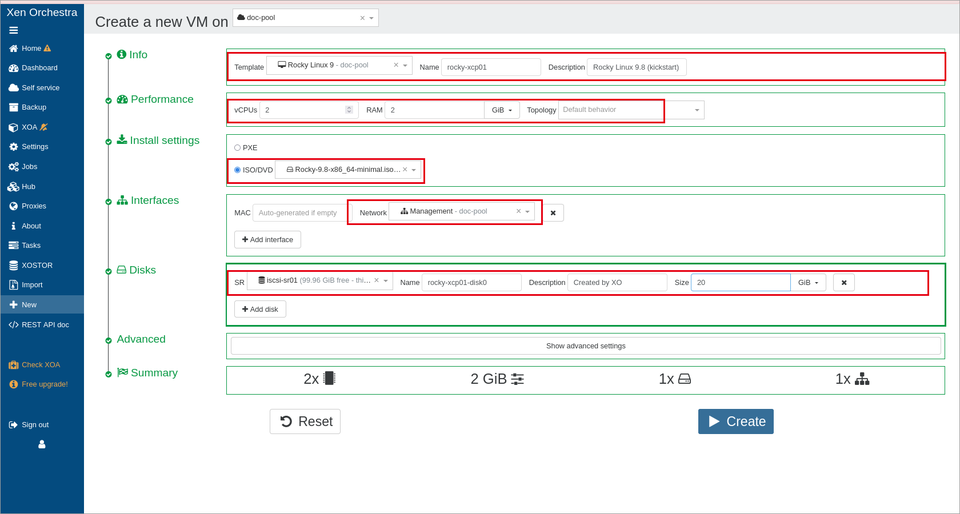Click the VM Description field
The height and width of the screenshot is (514, 960).
click(637, 67)
